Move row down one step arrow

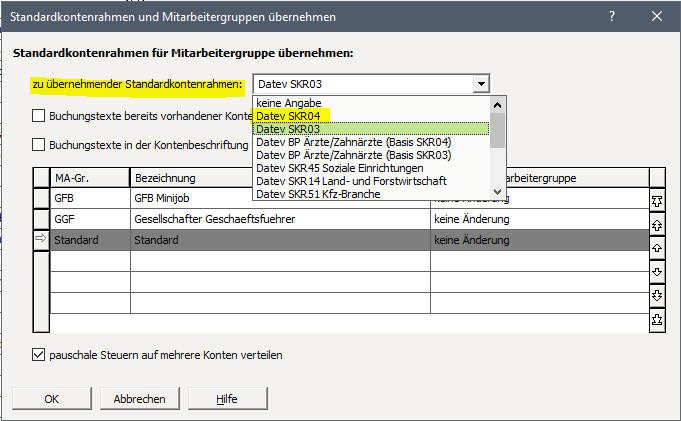[x=657, y=272]
